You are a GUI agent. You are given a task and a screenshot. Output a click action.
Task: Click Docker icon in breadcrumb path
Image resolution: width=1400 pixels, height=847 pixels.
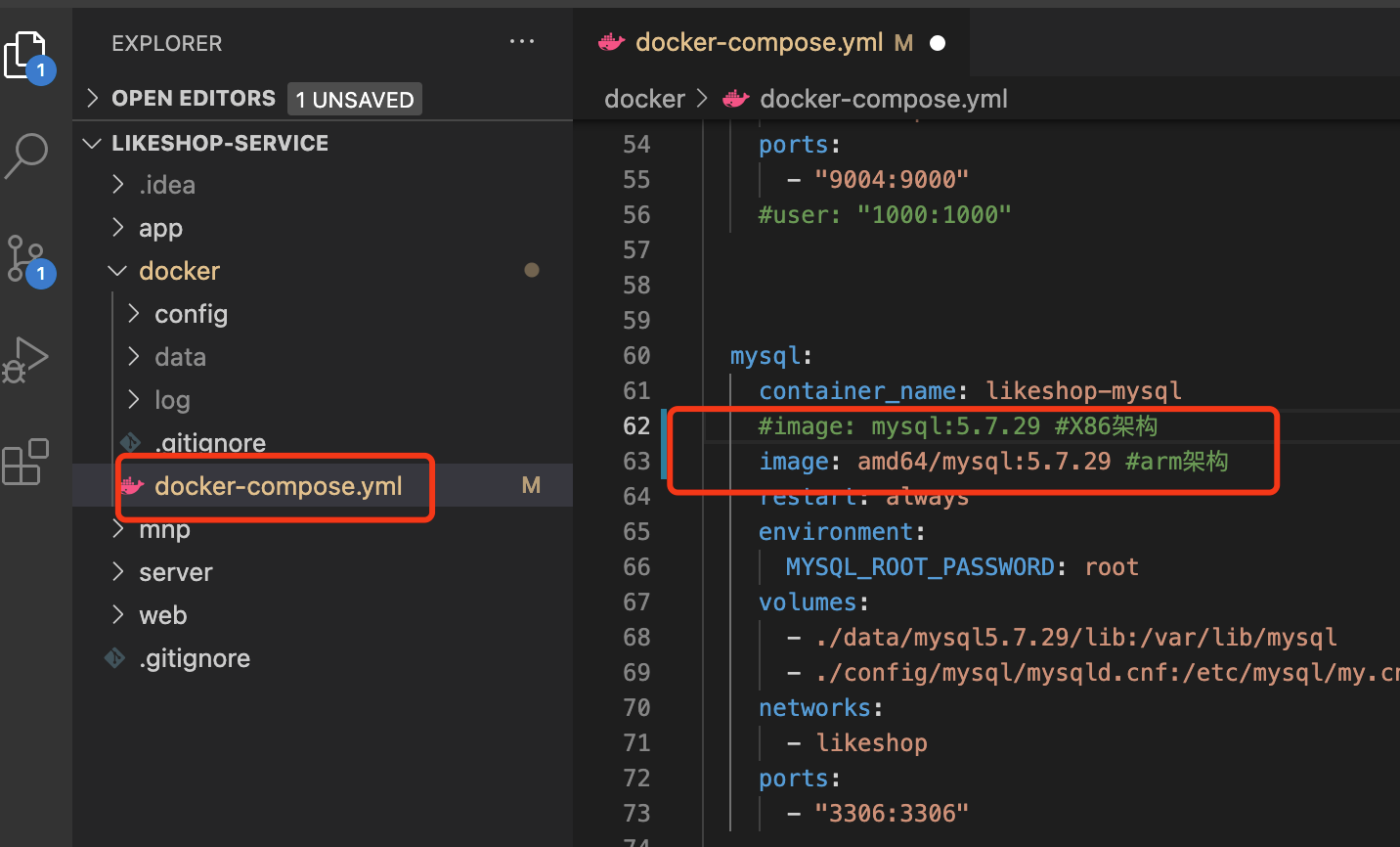point(735,99)
